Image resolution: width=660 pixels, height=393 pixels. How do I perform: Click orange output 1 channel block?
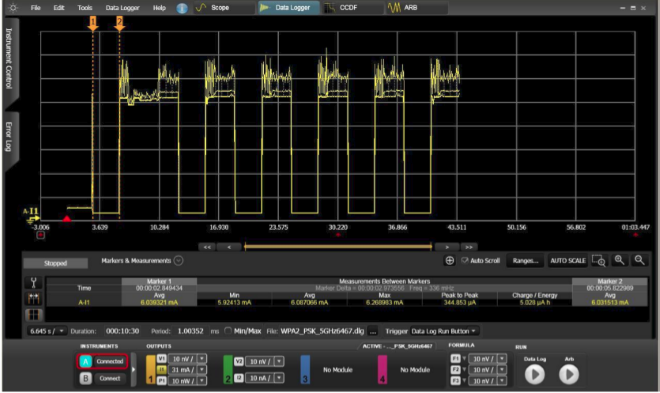coord(151,369)
